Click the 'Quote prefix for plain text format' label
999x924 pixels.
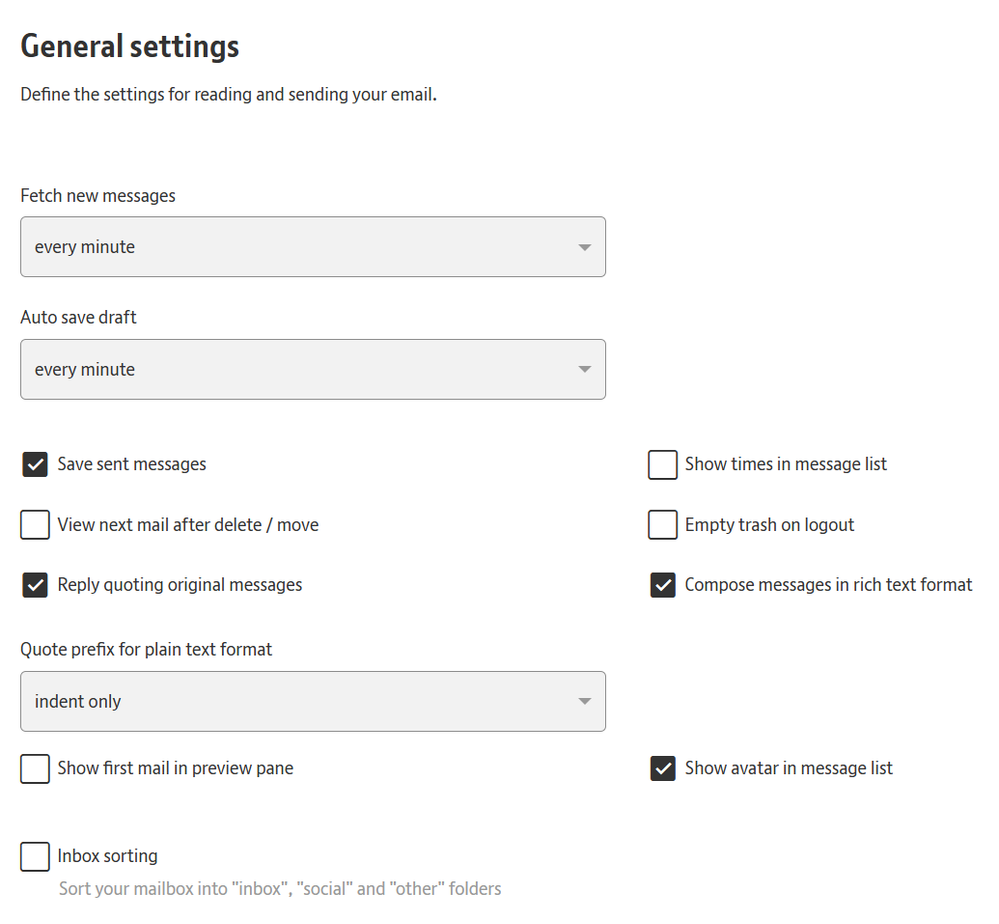tap(146, 650)
